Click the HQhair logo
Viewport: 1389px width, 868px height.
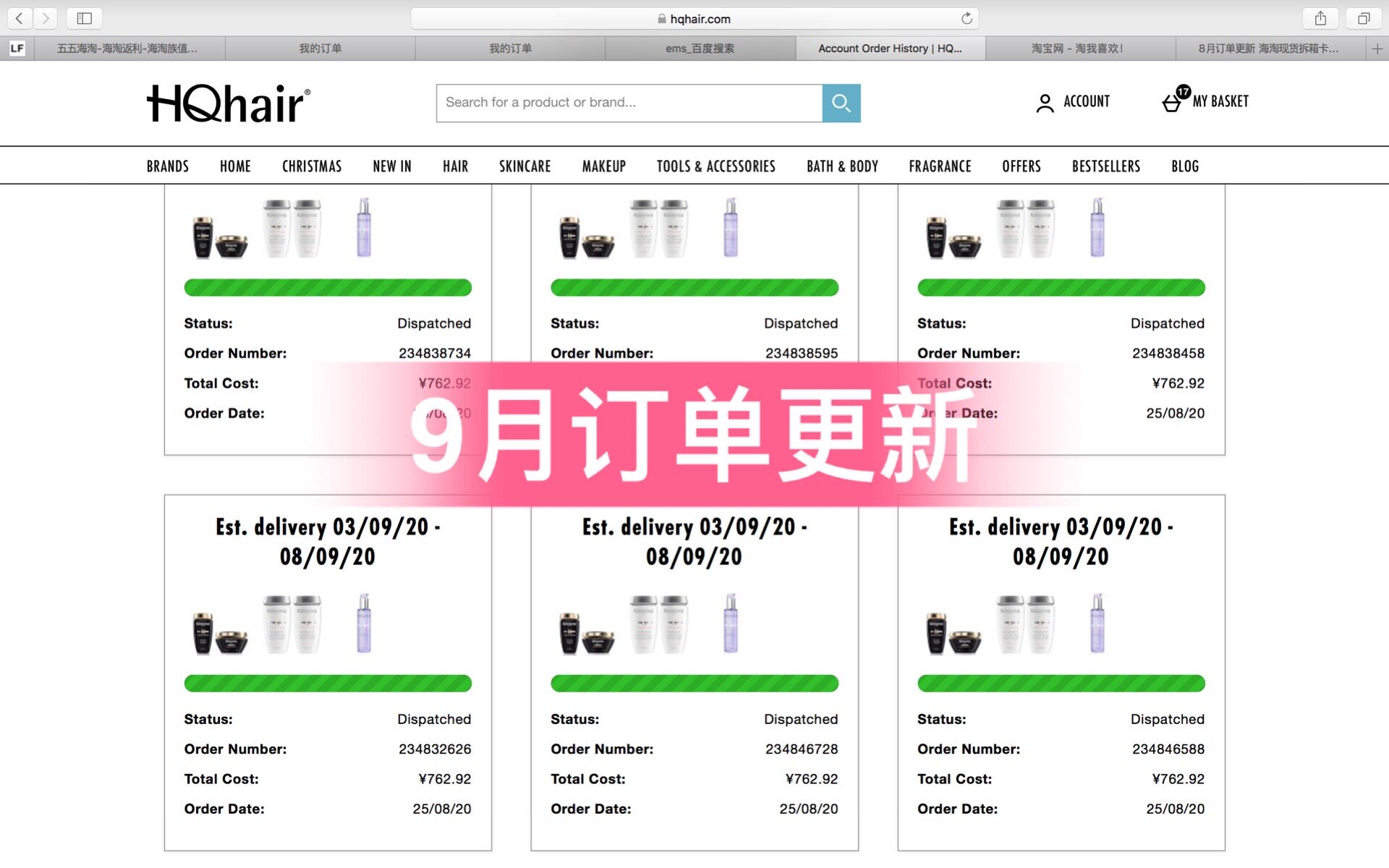pyautogui.click(x=229, y=103)
